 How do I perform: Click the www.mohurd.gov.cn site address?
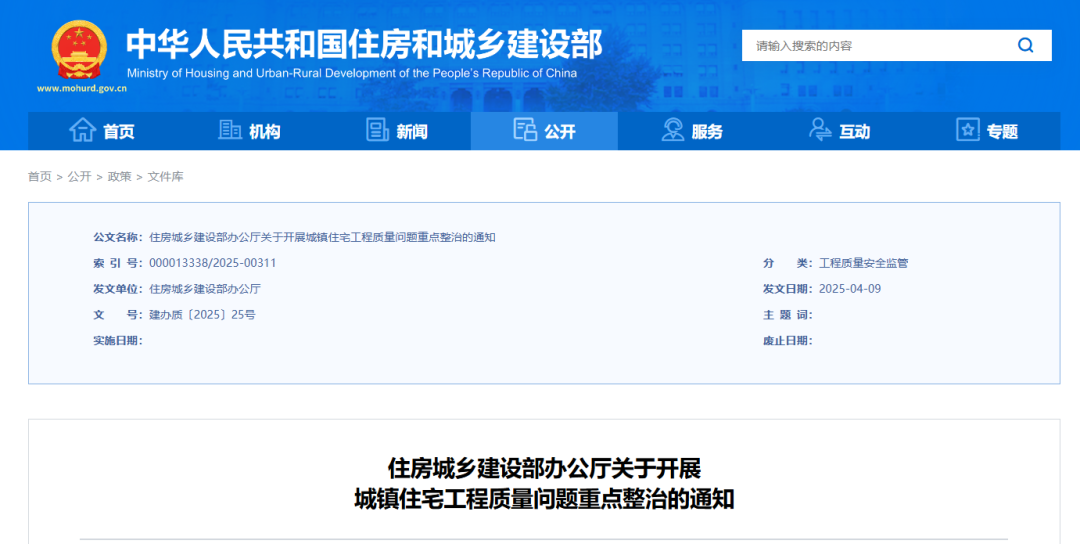[x=82, y=88]
